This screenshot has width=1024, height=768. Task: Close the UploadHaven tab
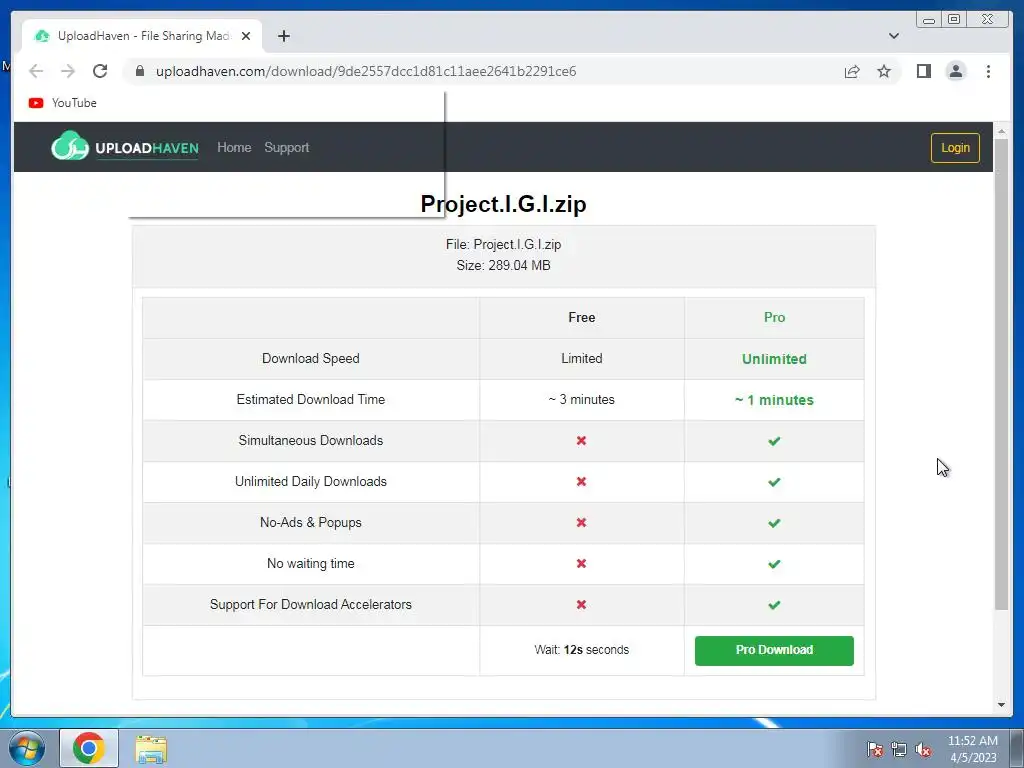click(246, 36)
